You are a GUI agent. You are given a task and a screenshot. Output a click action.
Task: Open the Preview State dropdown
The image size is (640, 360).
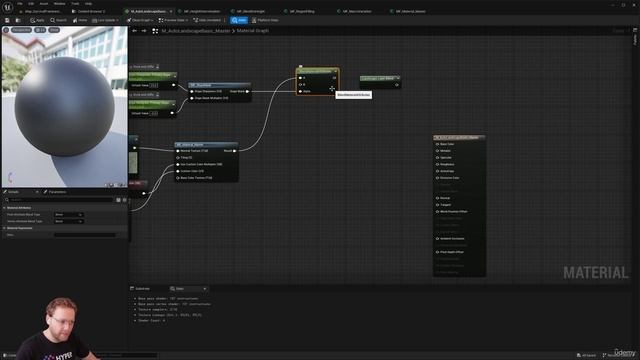tap(173, 20)
